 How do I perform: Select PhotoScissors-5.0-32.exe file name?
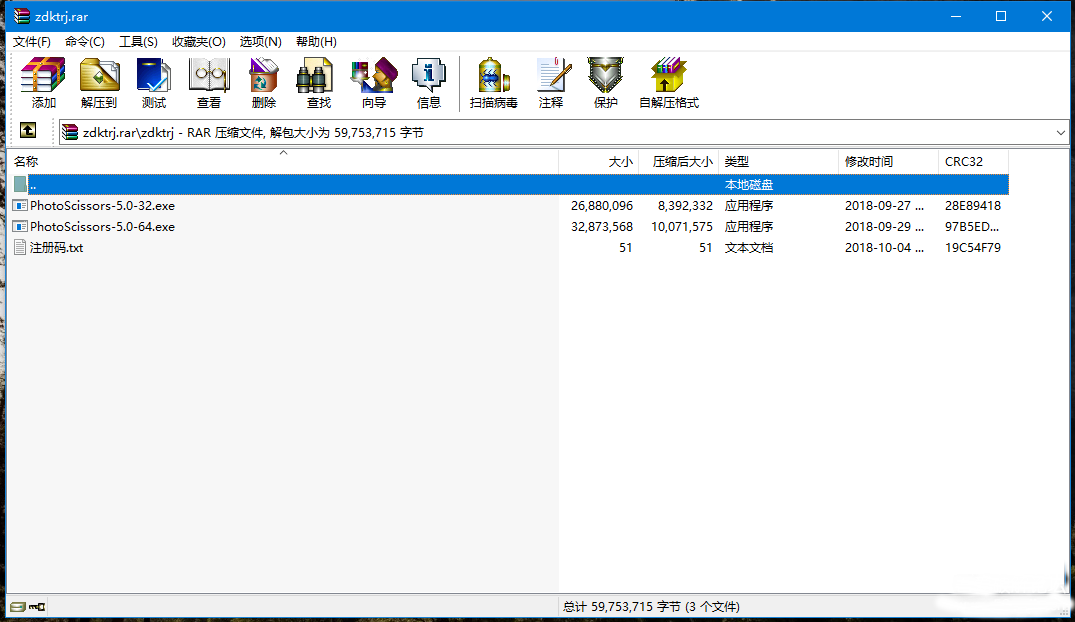[x=102, y=206]
